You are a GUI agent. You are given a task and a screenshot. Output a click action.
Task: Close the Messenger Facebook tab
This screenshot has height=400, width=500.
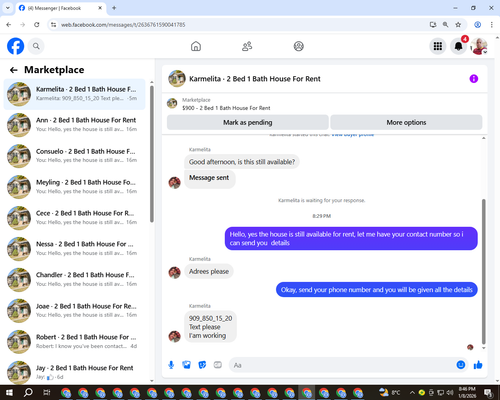(x=100, y=8)
